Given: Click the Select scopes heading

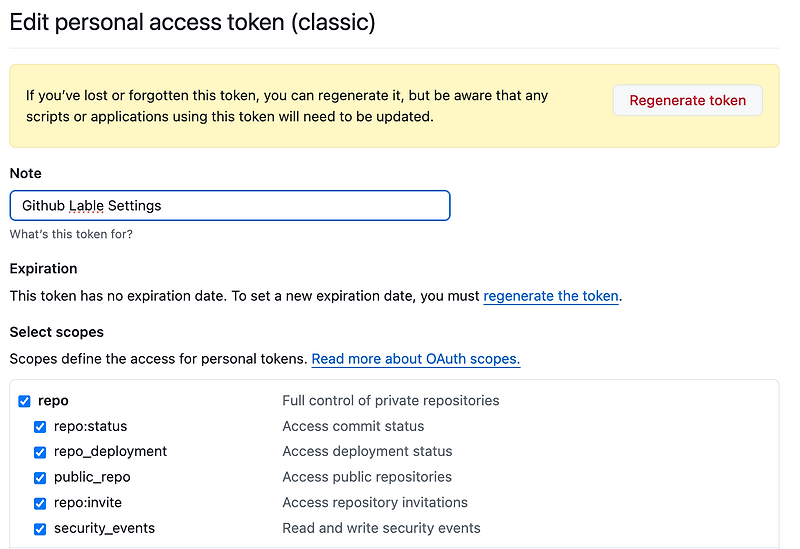Looking at the screenshot, I should pyautogui.click(x=57, y=332).
